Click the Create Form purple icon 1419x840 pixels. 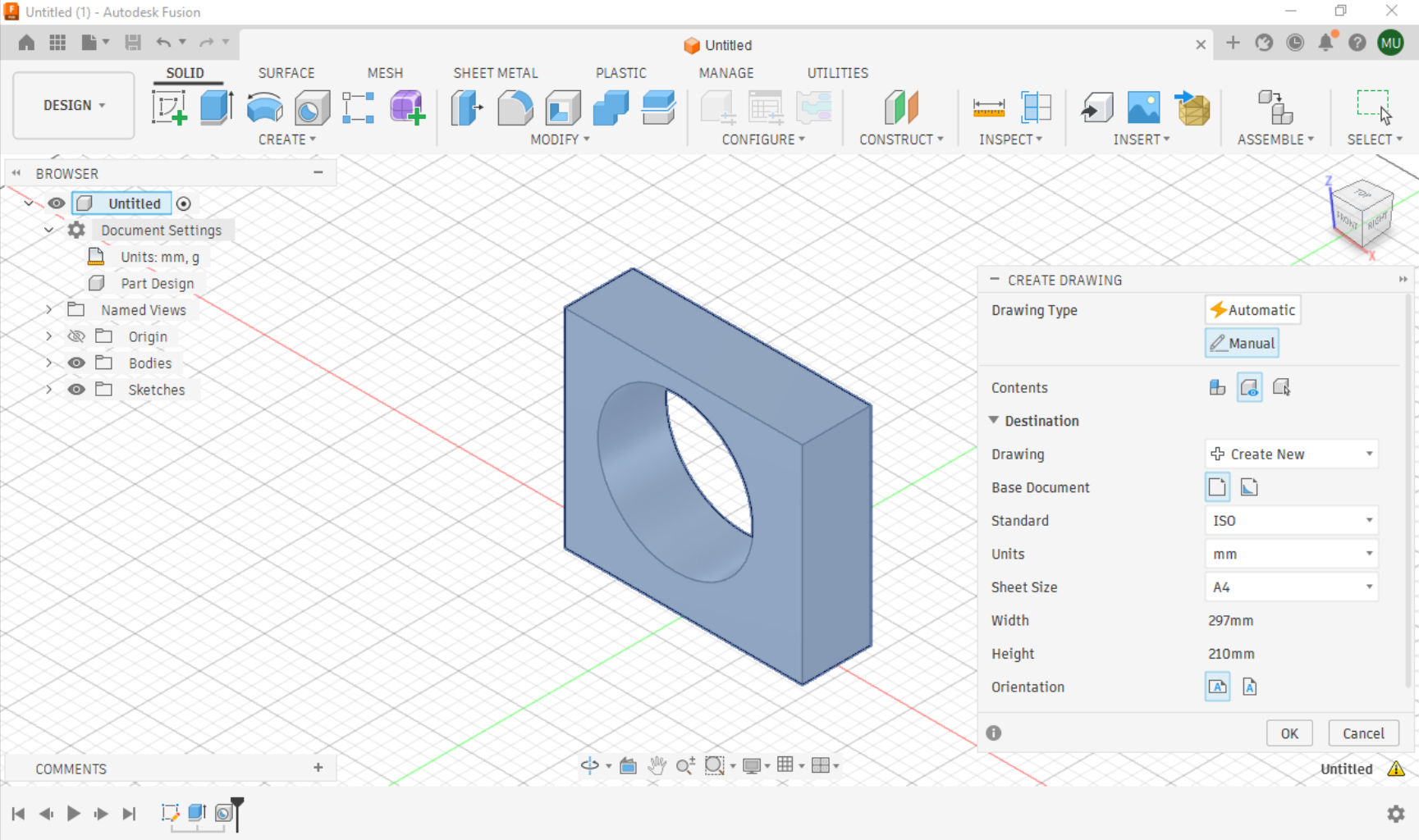407,107
